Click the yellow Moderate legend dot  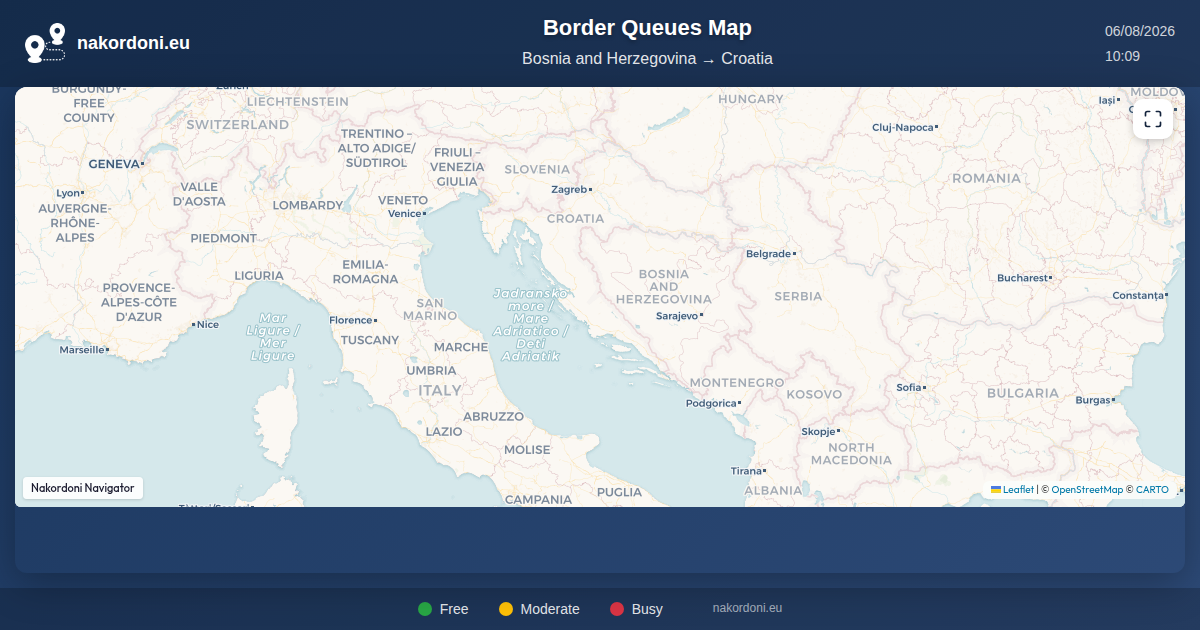(x=506, y=609)
